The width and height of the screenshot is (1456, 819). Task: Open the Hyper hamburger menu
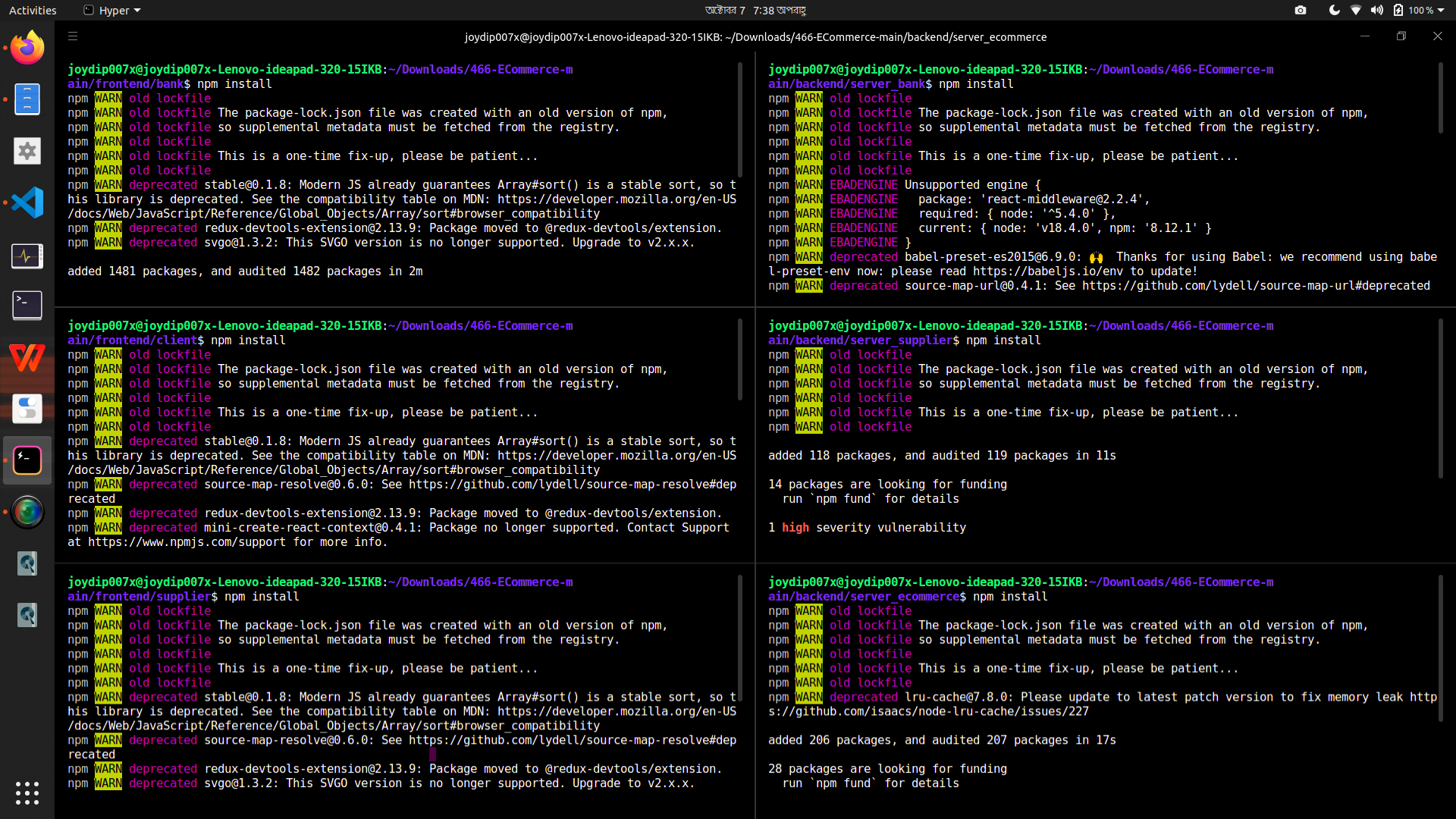pyautogui.click(x=73, y=36)
